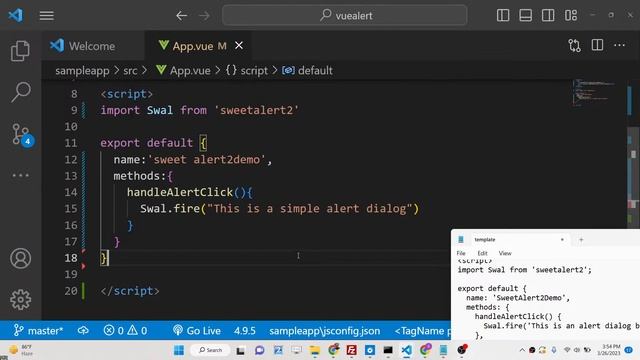The height and width of the screenshot is (360, 640).
Task: Open the errors and warnings count
Action: (125, 330)
